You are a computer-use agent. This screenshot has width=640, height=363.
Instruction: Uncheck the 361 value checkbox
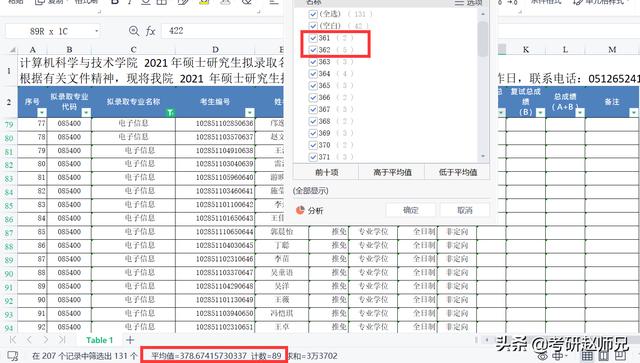(313, 38)
